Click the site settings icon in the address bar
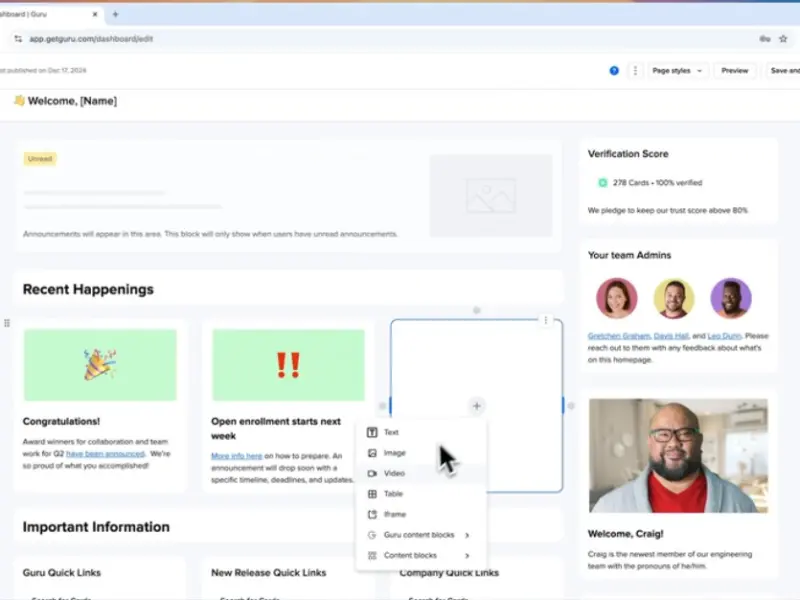Image resolution: width=800 pixels, height=600 pixels. [x=18, y=39]
